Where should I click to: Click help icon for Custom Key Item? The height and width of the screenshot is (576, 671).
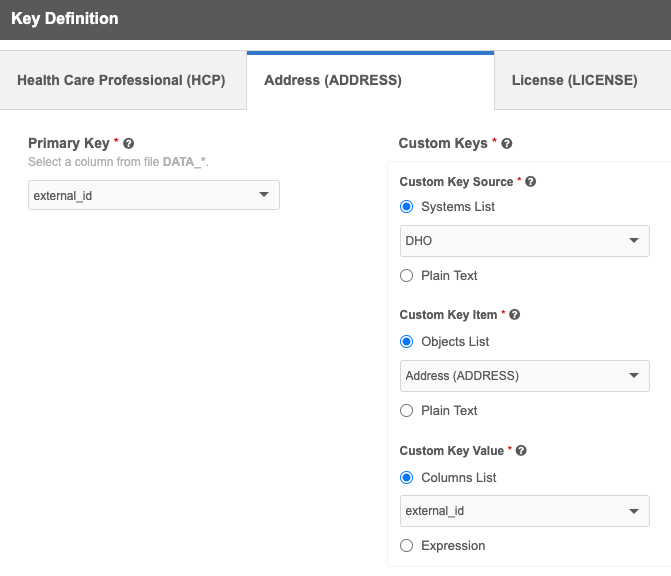coord(514,315)
